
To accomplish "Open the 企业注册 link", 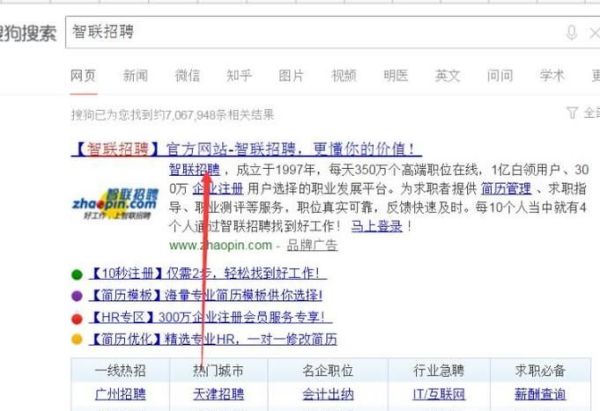I will click(218, 189).
